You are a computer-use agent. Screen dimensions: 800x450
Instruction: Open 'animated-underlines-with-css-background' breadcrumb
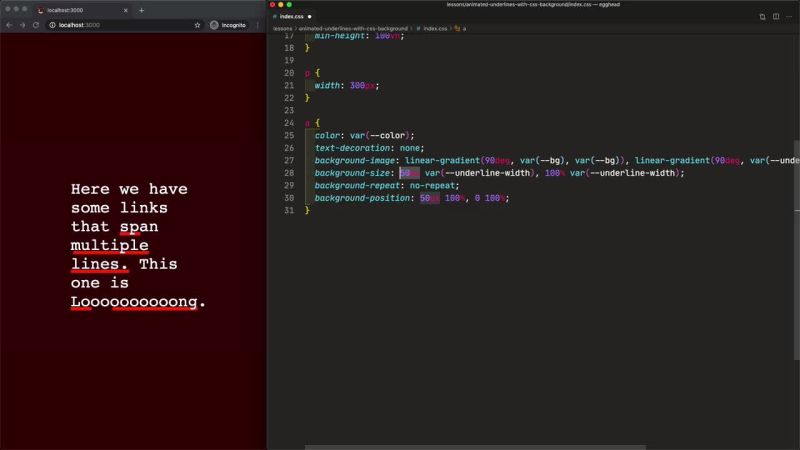353,29
